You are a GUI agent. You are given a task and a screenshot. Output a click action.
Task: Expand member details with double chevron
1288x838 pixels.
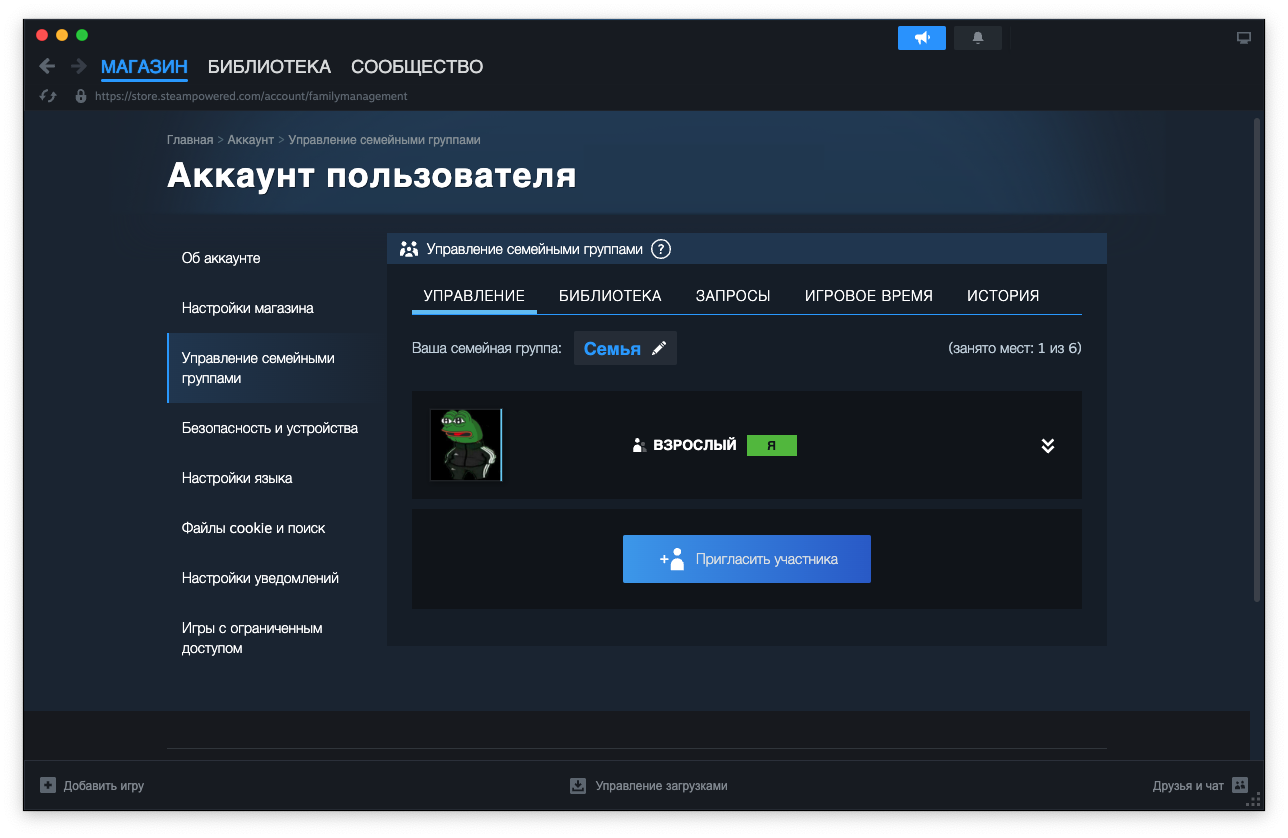coord(1048,446)
